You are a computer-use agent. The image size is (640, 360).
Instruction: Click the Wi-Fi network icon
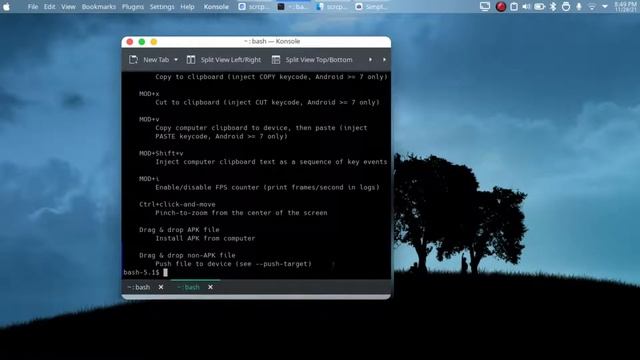(592, 7)
